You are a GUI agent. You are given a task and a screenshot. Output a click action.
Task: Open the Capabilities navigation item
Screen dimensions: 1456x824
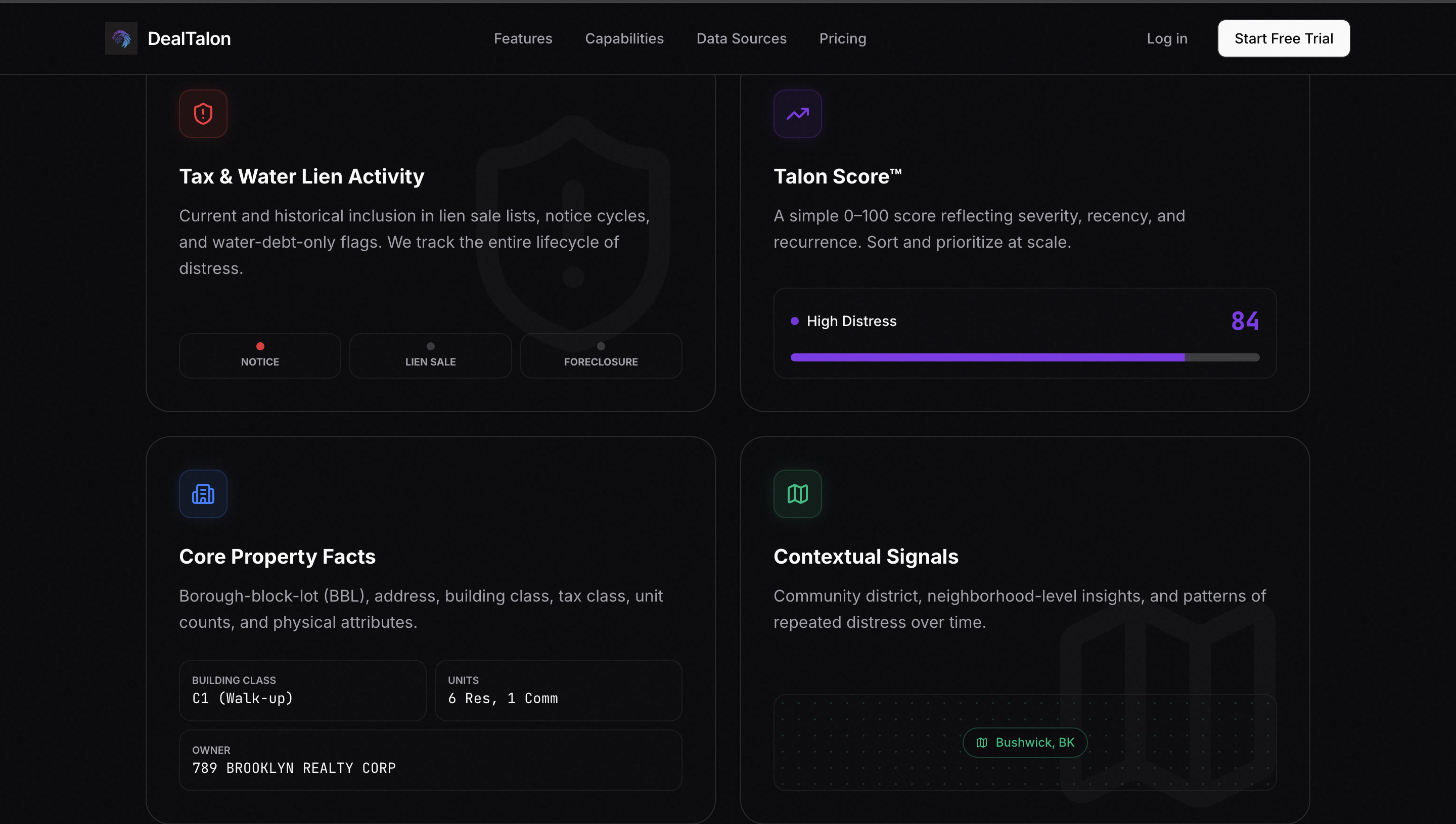coord(625,38)
